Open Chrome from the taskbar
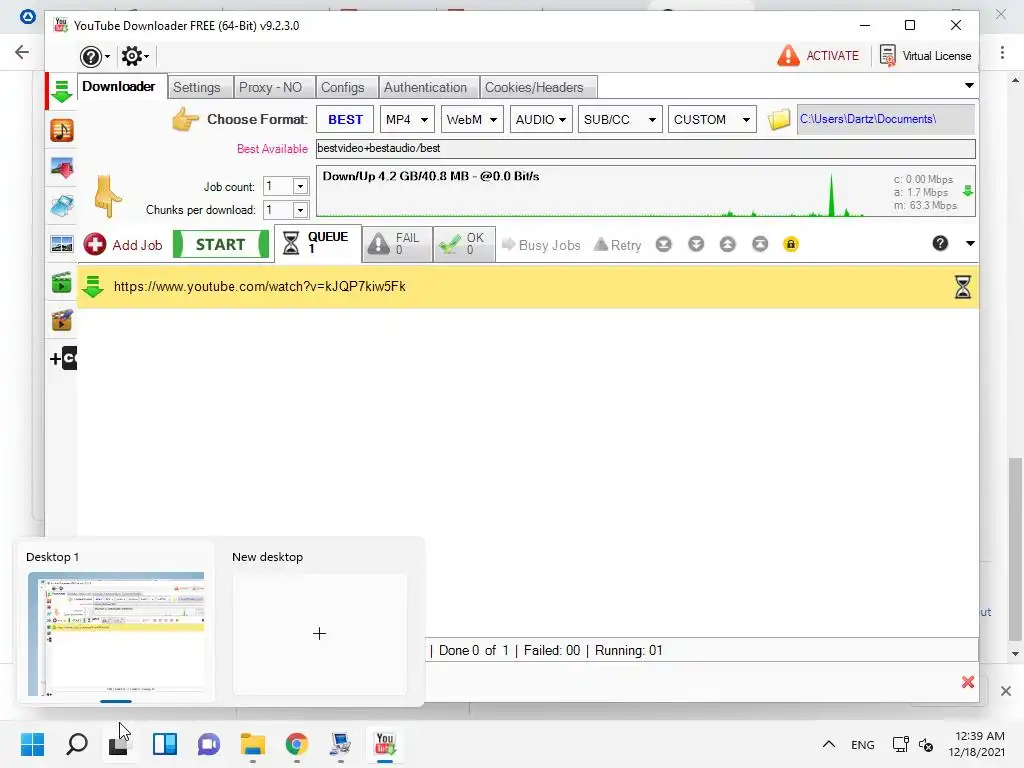This screenshot has width=1024, height=768. tap(296, 744)
